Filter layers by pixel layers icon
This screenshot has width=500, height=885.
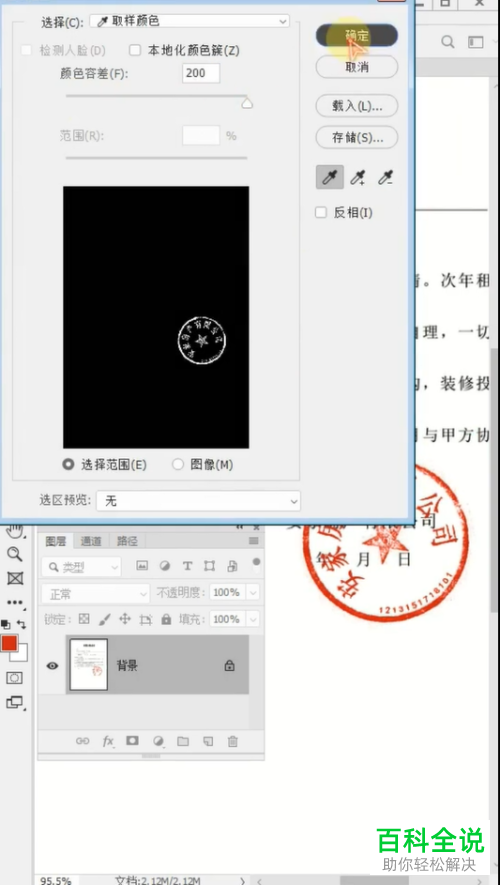(x=142, y=566)
